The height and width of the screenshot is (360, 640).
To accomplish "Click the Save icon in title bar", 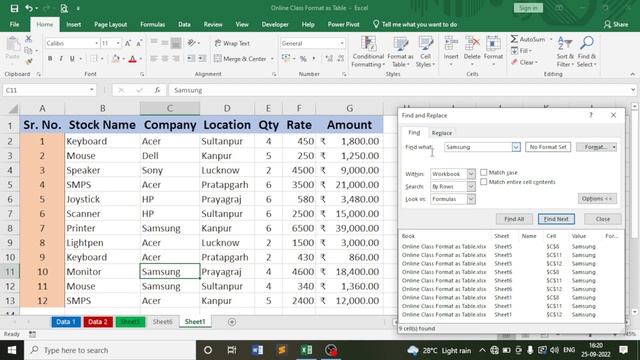I will coord(14,8).
